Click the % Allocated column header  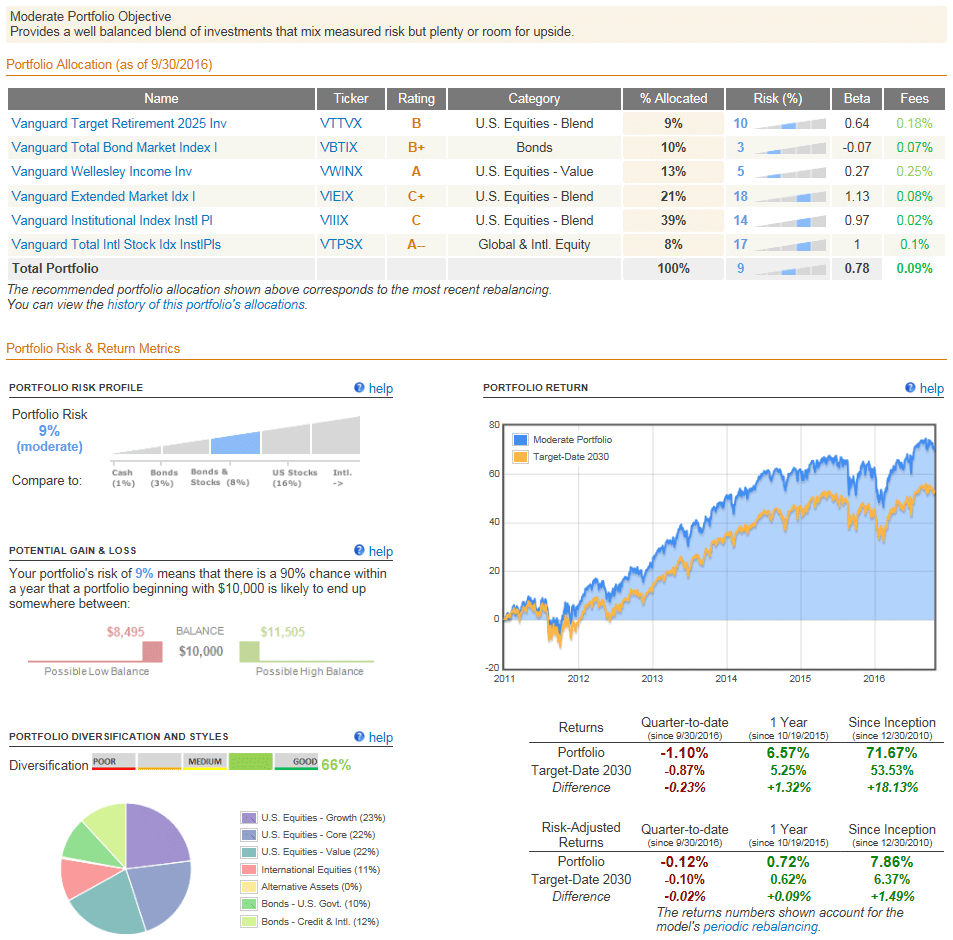pos(673,98)
